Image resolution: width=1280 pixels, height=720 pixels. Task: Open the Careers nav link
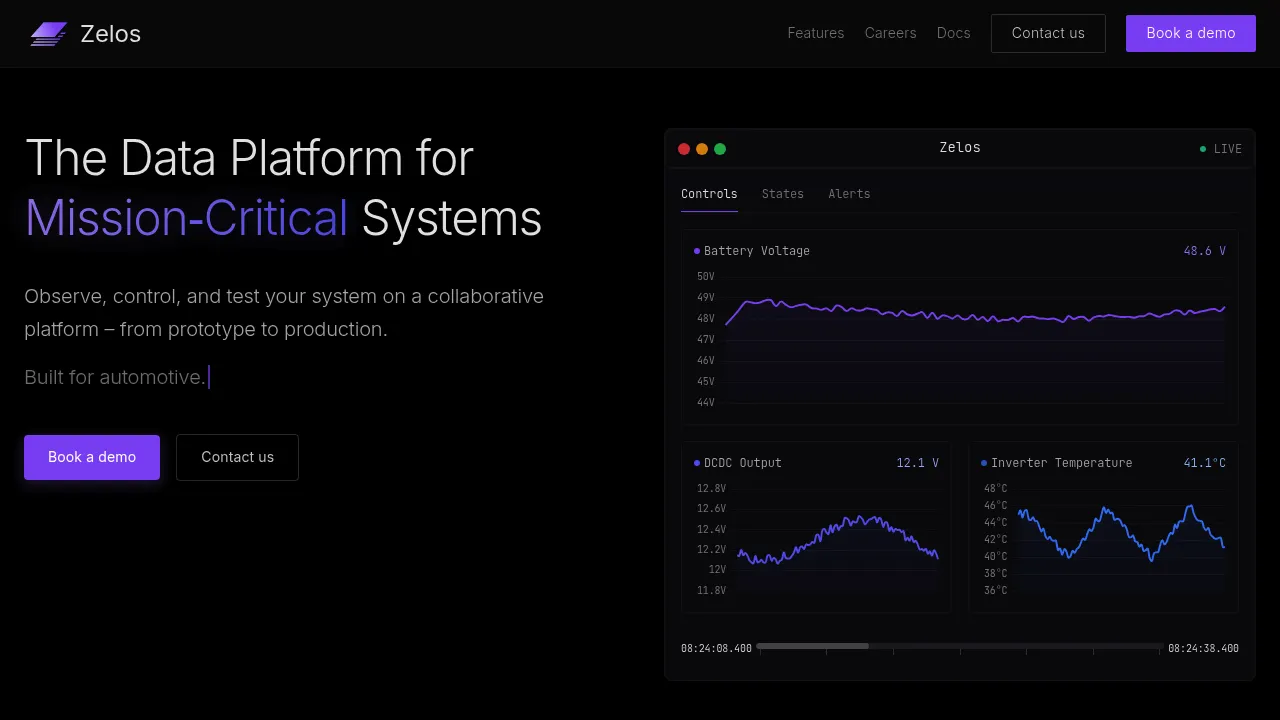pos(891,33)
